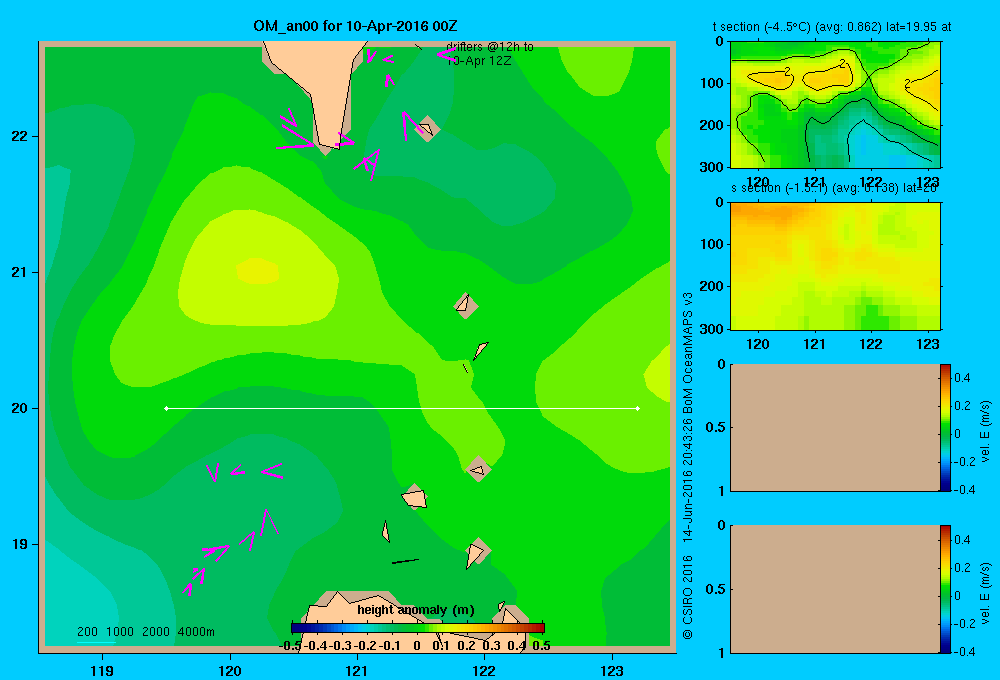This screenshot has height=680, width=1000.
Task: Click the left endpoint of the white section line
Action: coord(166,408)
